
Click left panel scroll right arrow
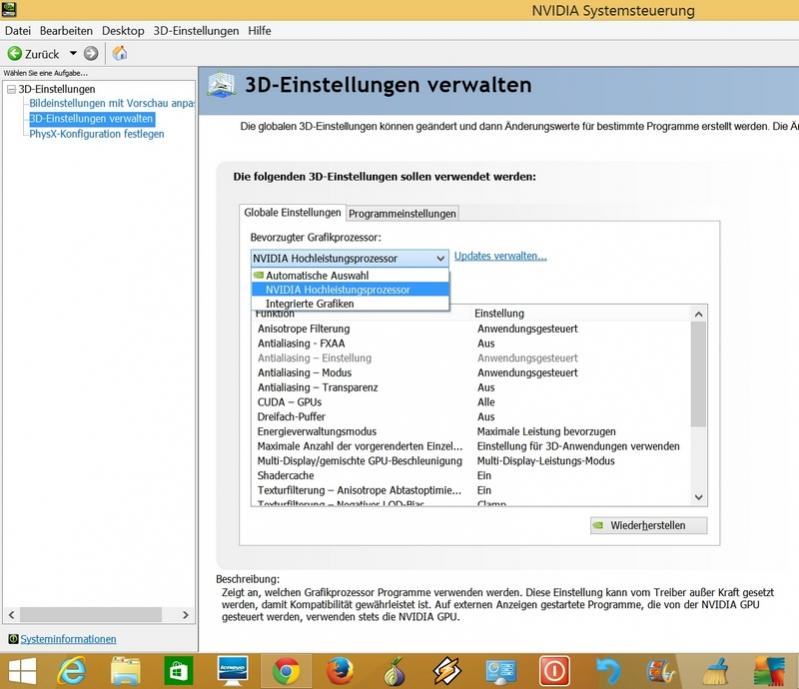pos(185,615)
